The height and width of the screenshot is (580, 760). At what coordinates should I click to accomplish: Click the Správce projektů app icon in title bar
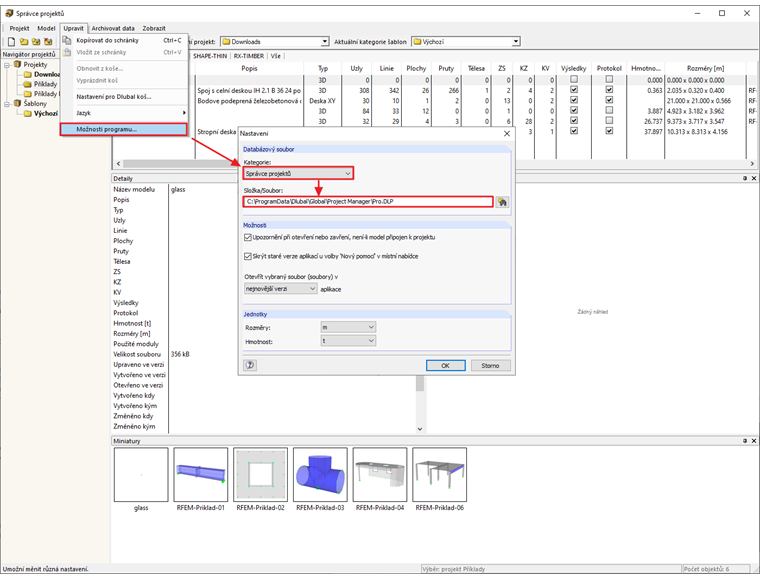click(x=9, y=13)
